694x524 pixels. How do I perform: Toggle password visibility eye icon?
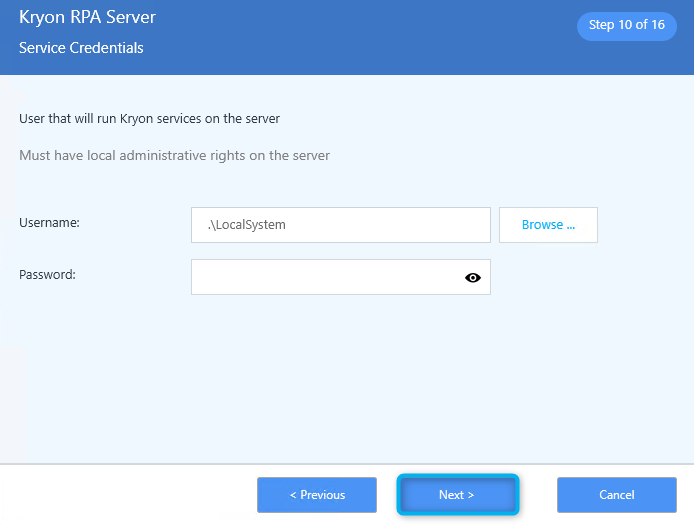tap(473, 277)
